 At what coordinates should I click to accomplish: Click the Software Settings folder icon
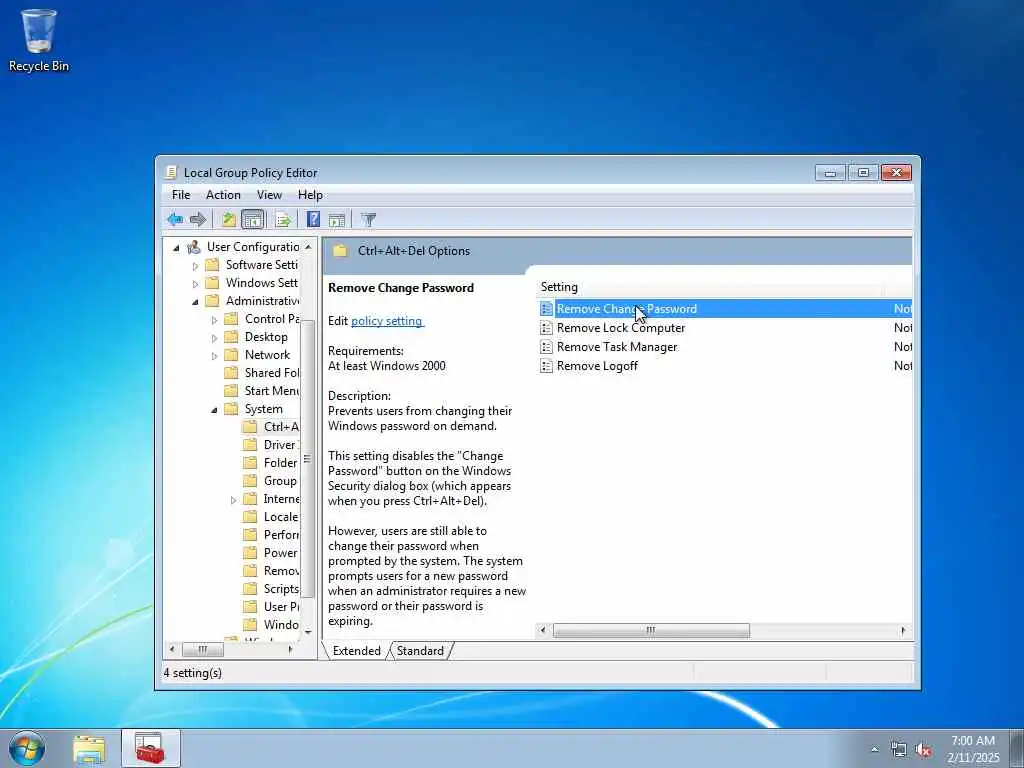click(x=212, y=264)
